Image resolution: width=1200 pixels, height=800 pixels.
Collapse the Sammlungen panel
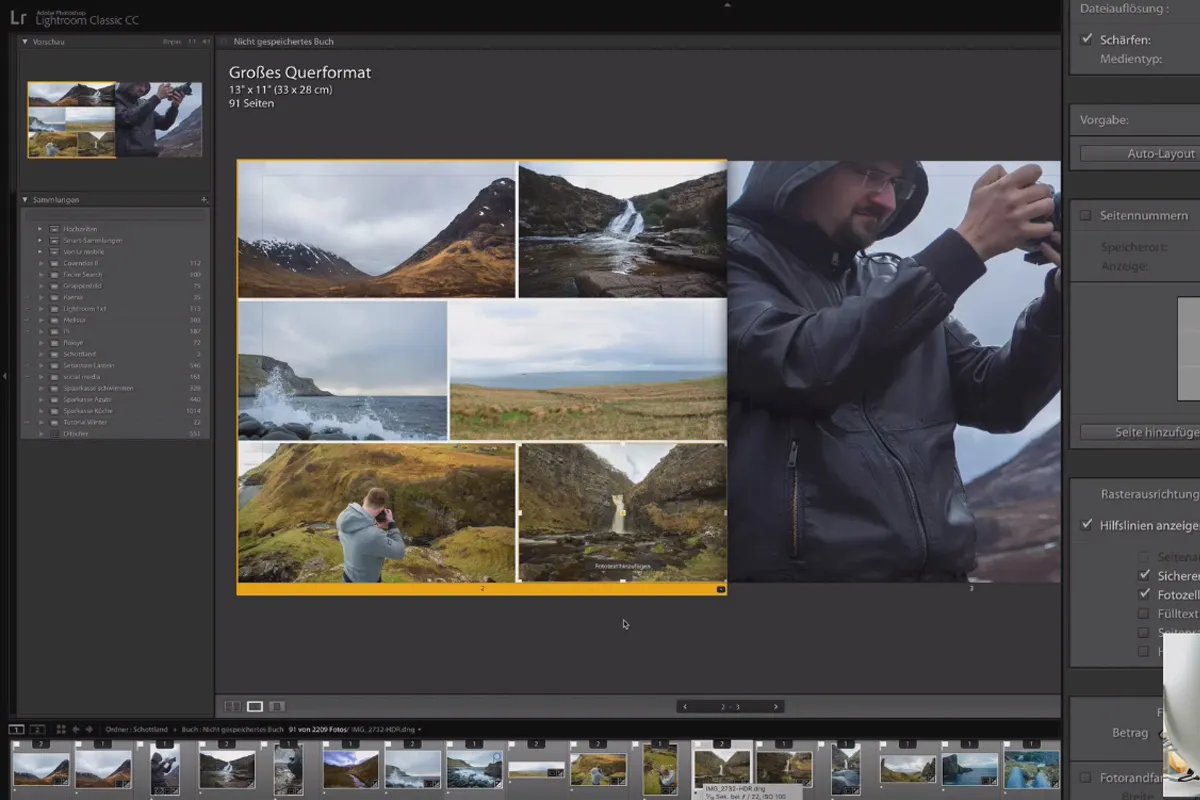(x=25, y=200)
